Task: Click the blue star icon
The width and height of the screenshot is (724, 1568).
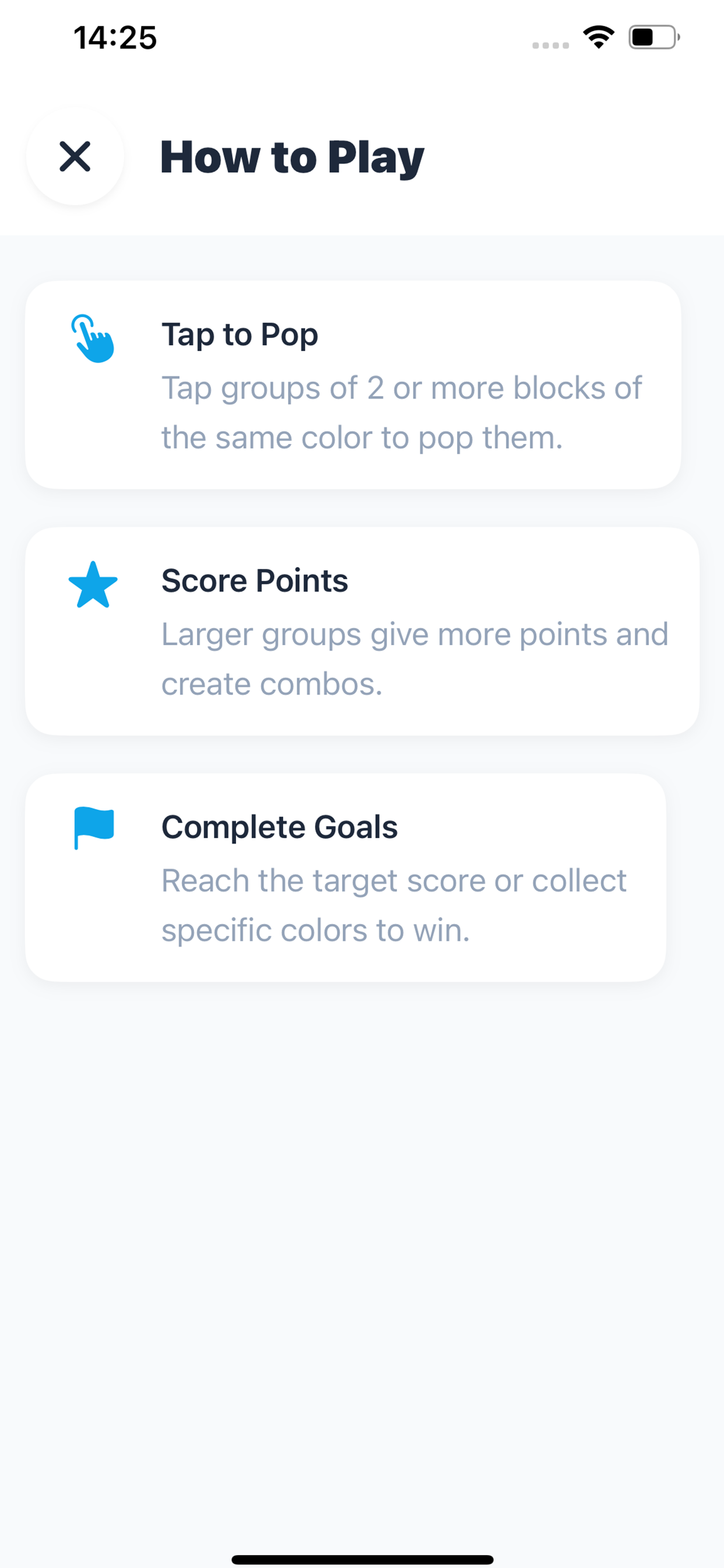Action: click(x=93, y=585)
